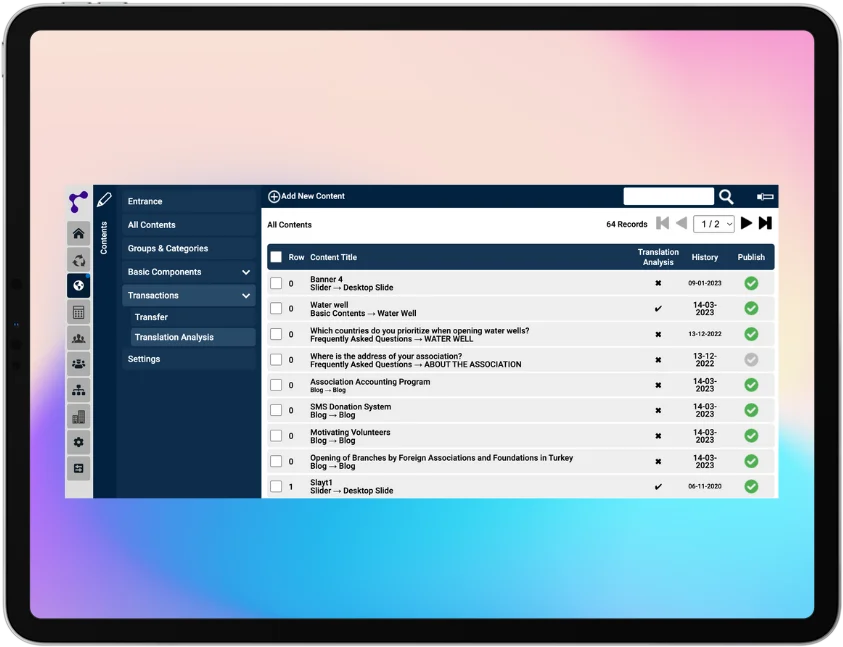Click the last page navigation arrow
Viewport: 843px width, 647px height.
(765, 223)
